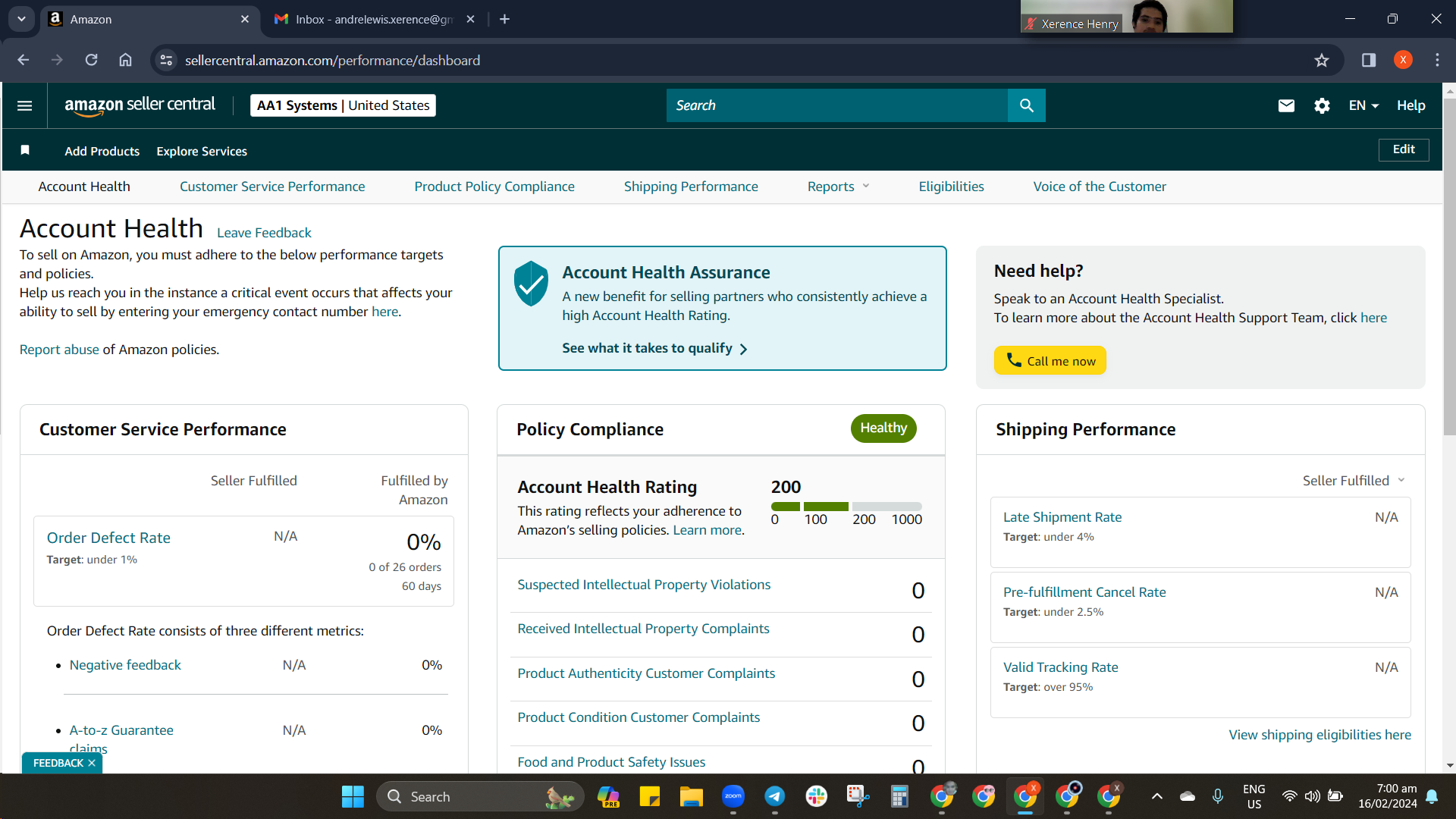Viewport: 1456px width, 819px height.
Task: Reload the page in the browser
Action: [x=91, y=60]
